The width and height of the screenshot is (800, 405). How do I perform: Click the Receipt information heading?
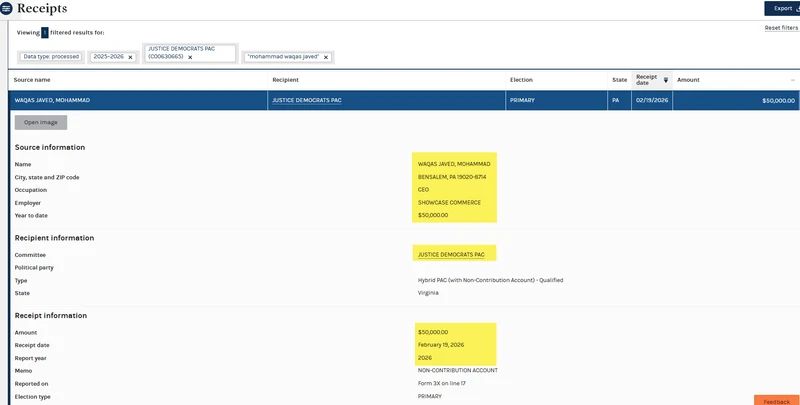[x=51, y=315]
